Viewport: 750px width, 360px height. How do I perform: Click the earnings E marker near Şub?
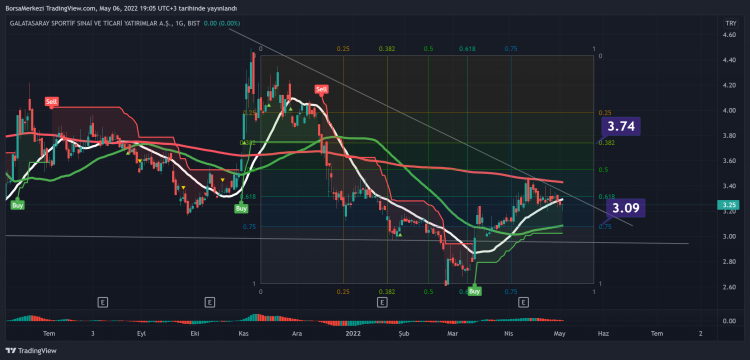(x=381, y=302)
